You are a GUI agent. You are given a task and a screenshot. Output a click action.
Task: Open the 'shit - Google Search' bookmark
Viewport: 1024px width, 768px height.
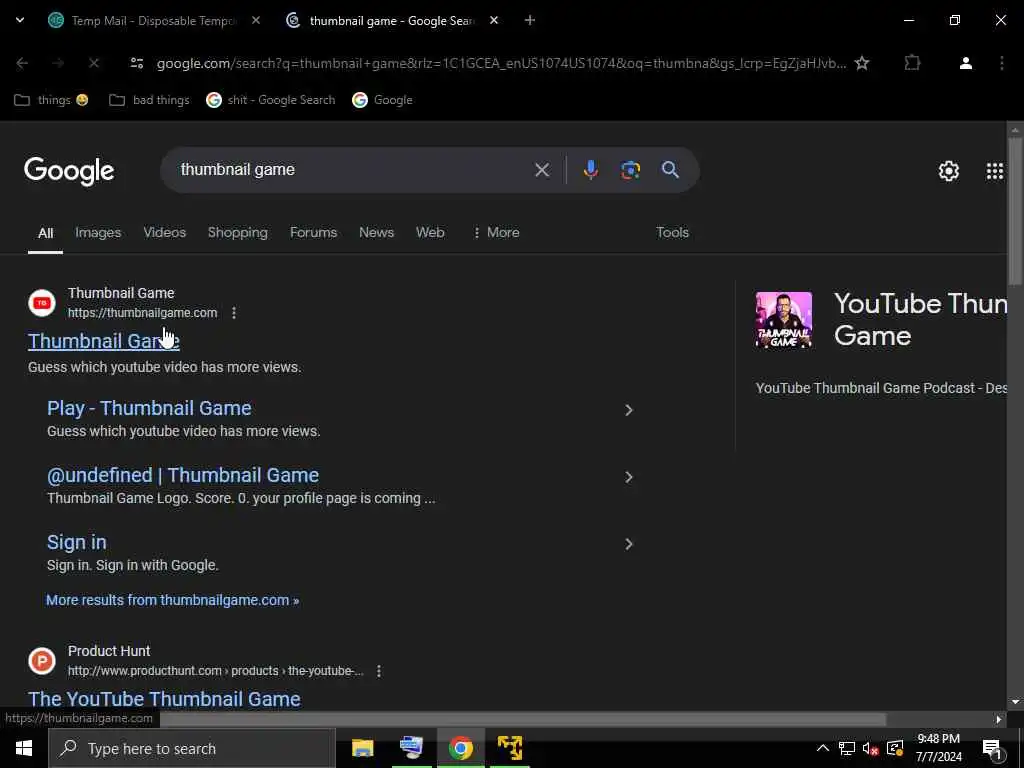[x=271, y=100]
